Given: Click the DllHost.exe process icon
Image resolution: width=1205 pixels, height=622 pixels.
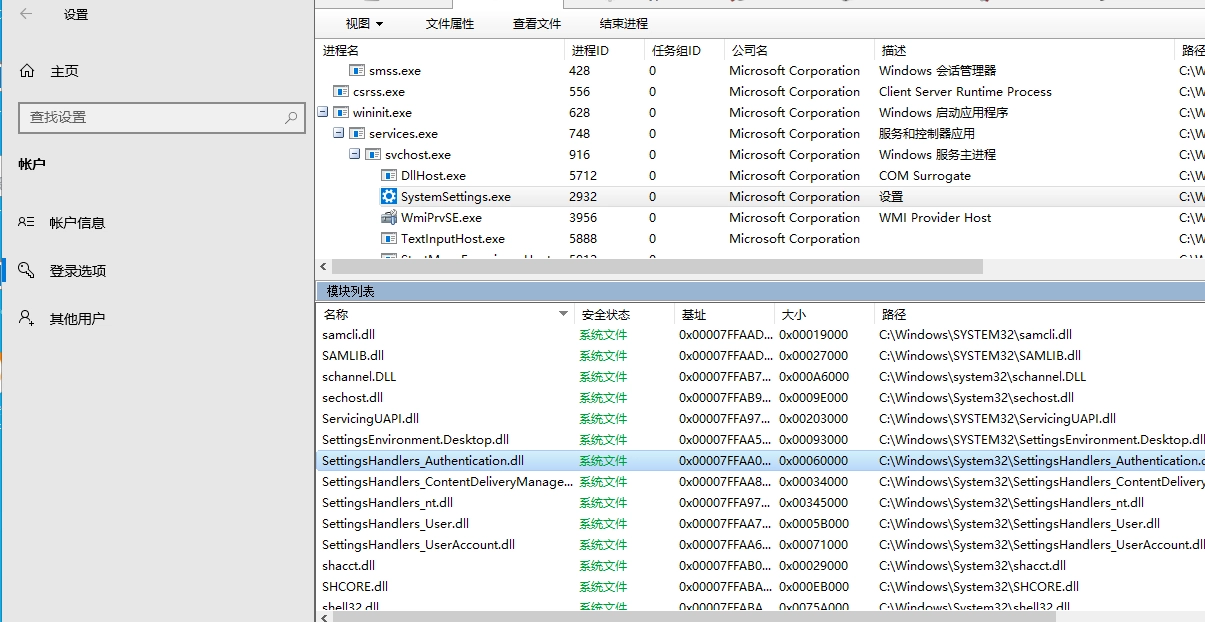Looking at the screenshot, I should (x=389, y=176).
